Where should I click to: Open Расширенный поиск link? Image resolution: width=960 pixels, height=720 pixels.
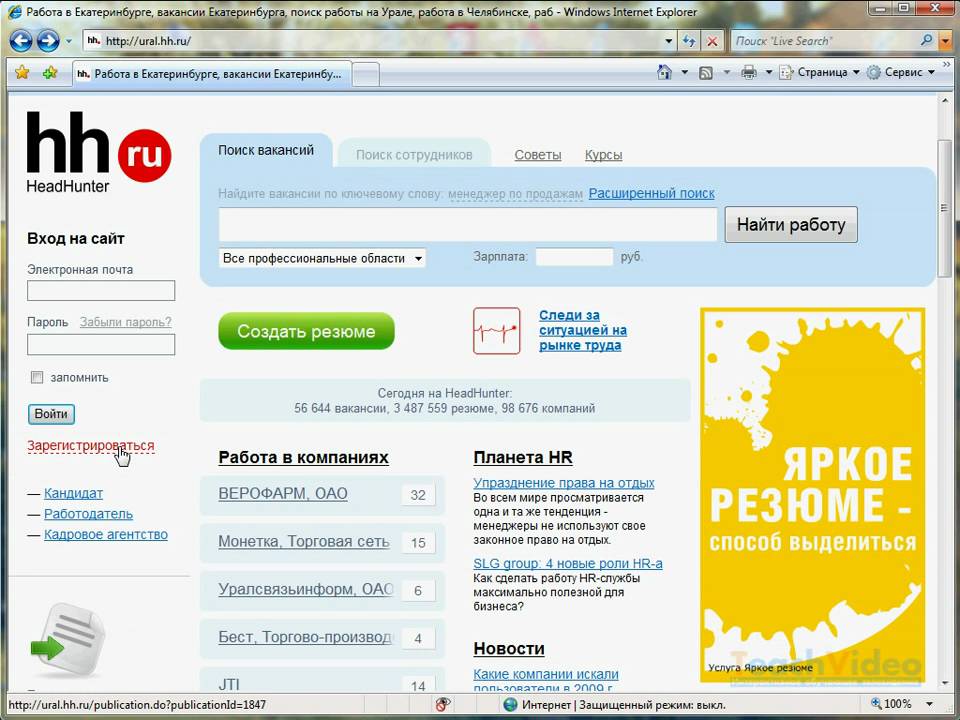pos(651,193)
